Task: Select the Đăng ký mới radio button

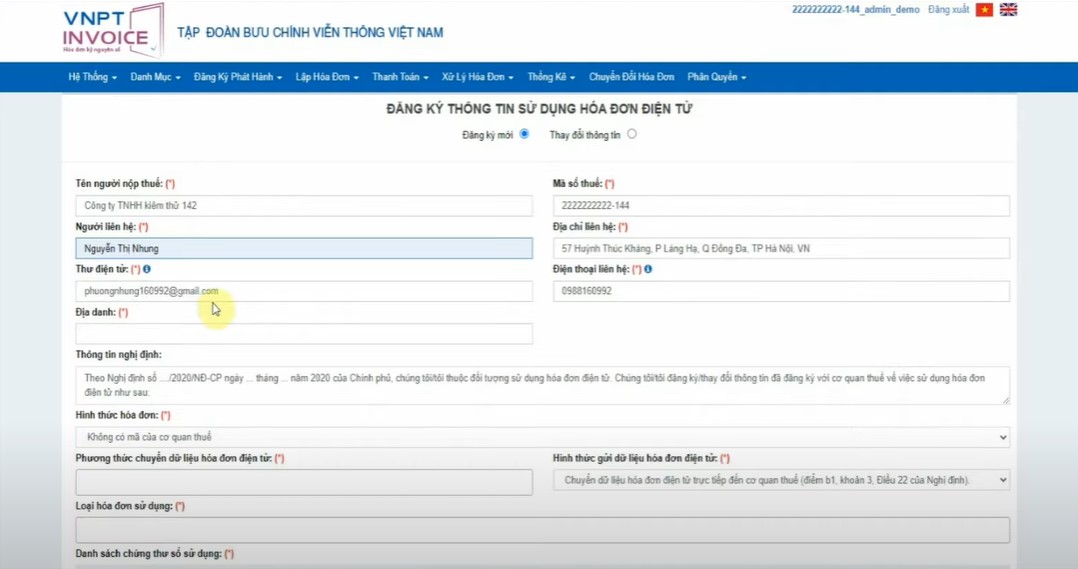Action: click(x=524, y=134)
